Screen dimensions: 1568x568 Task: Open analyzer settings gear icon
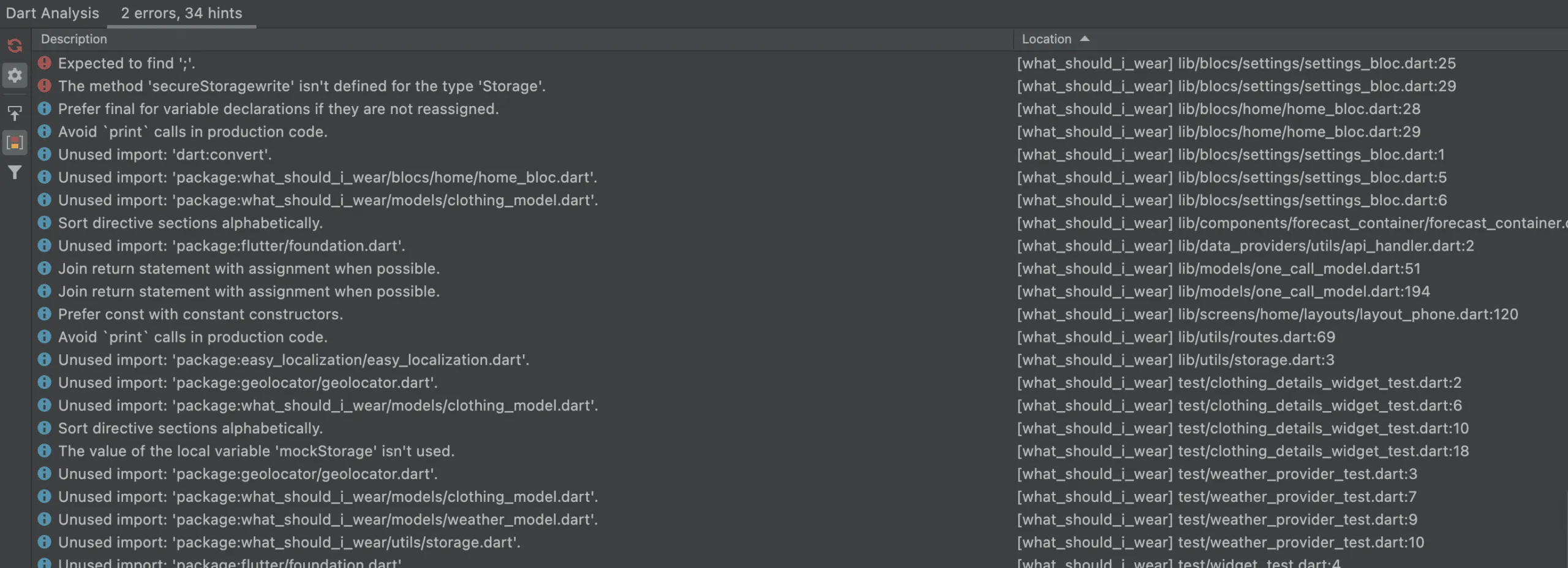[15, 75]
